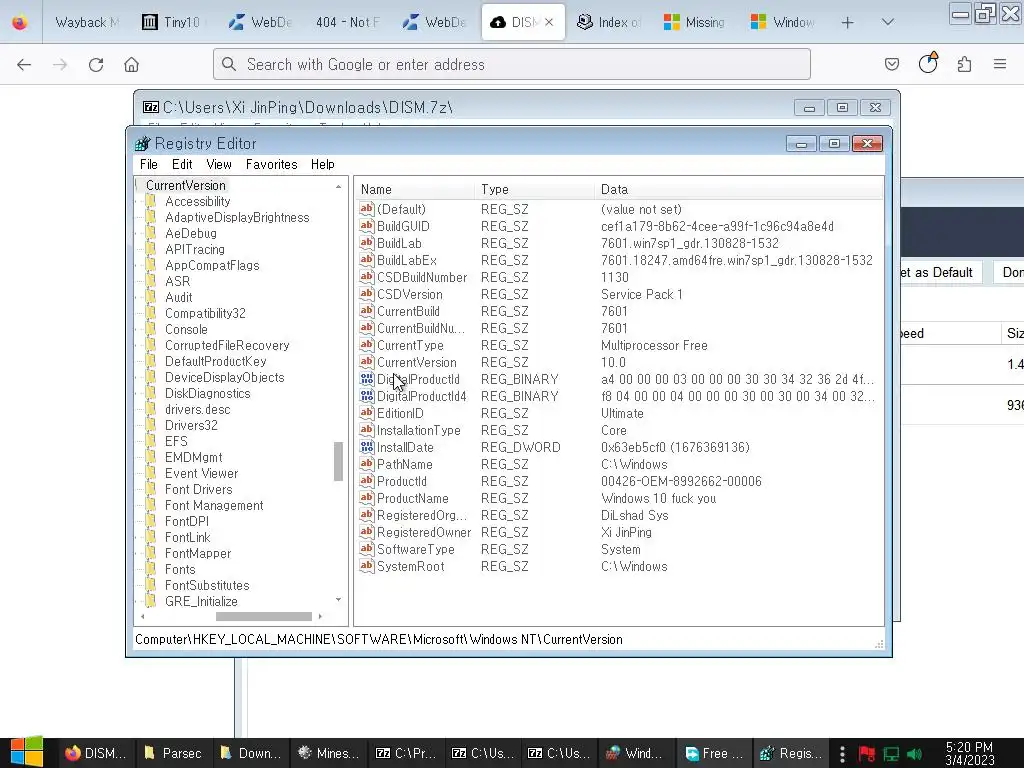Select the CSDVersion value icon
Viewport: 1024px width, 768px height.
point(366,294)
